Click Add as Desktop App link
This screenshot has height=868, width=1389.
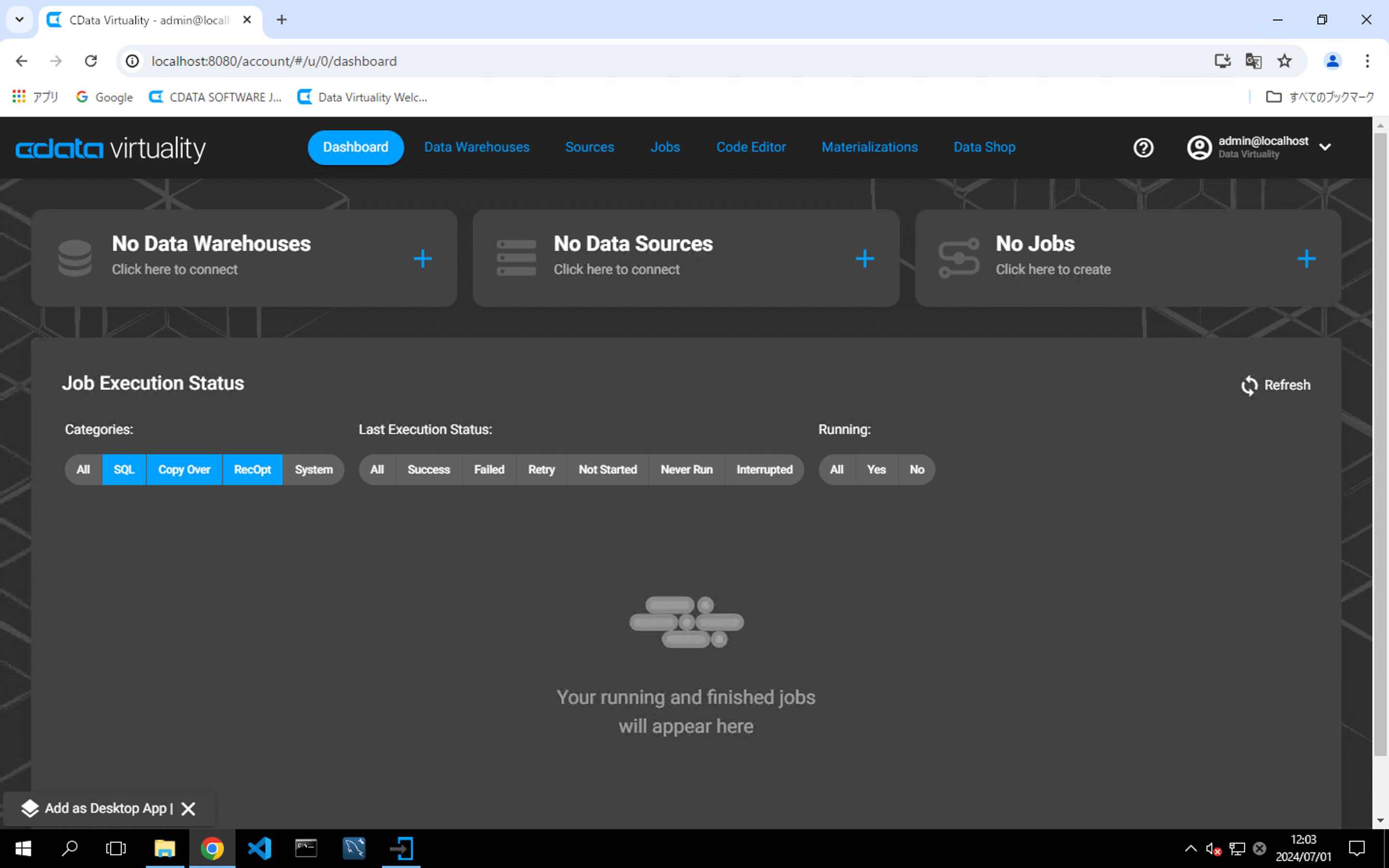click(105, 808)
